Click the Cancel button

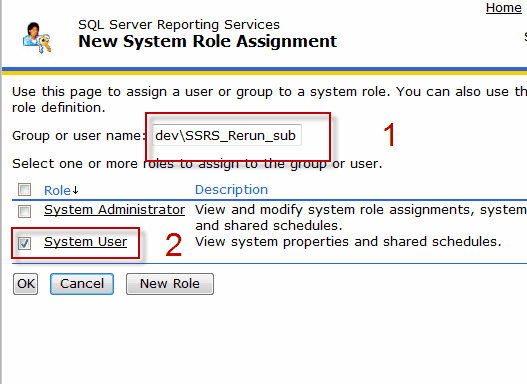coord(82,284)
